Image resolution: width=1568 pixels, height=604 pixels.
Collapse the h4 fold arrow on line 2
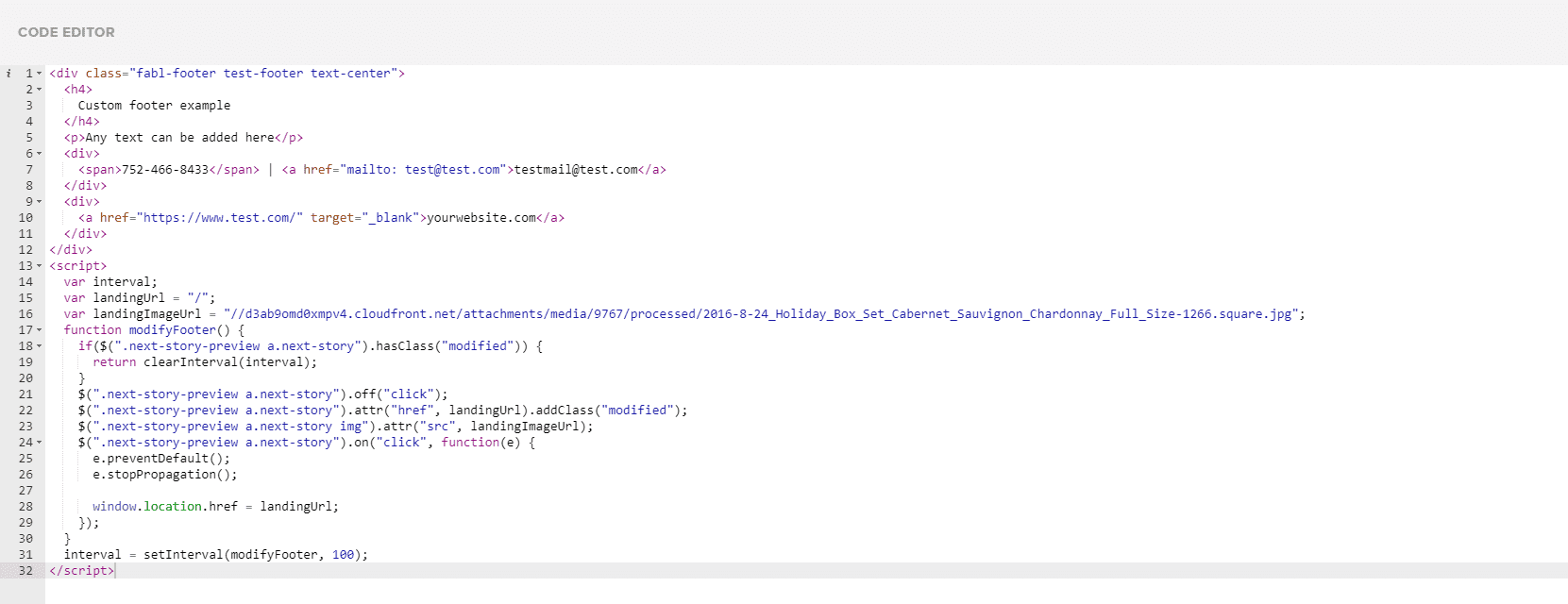[40, 90]
